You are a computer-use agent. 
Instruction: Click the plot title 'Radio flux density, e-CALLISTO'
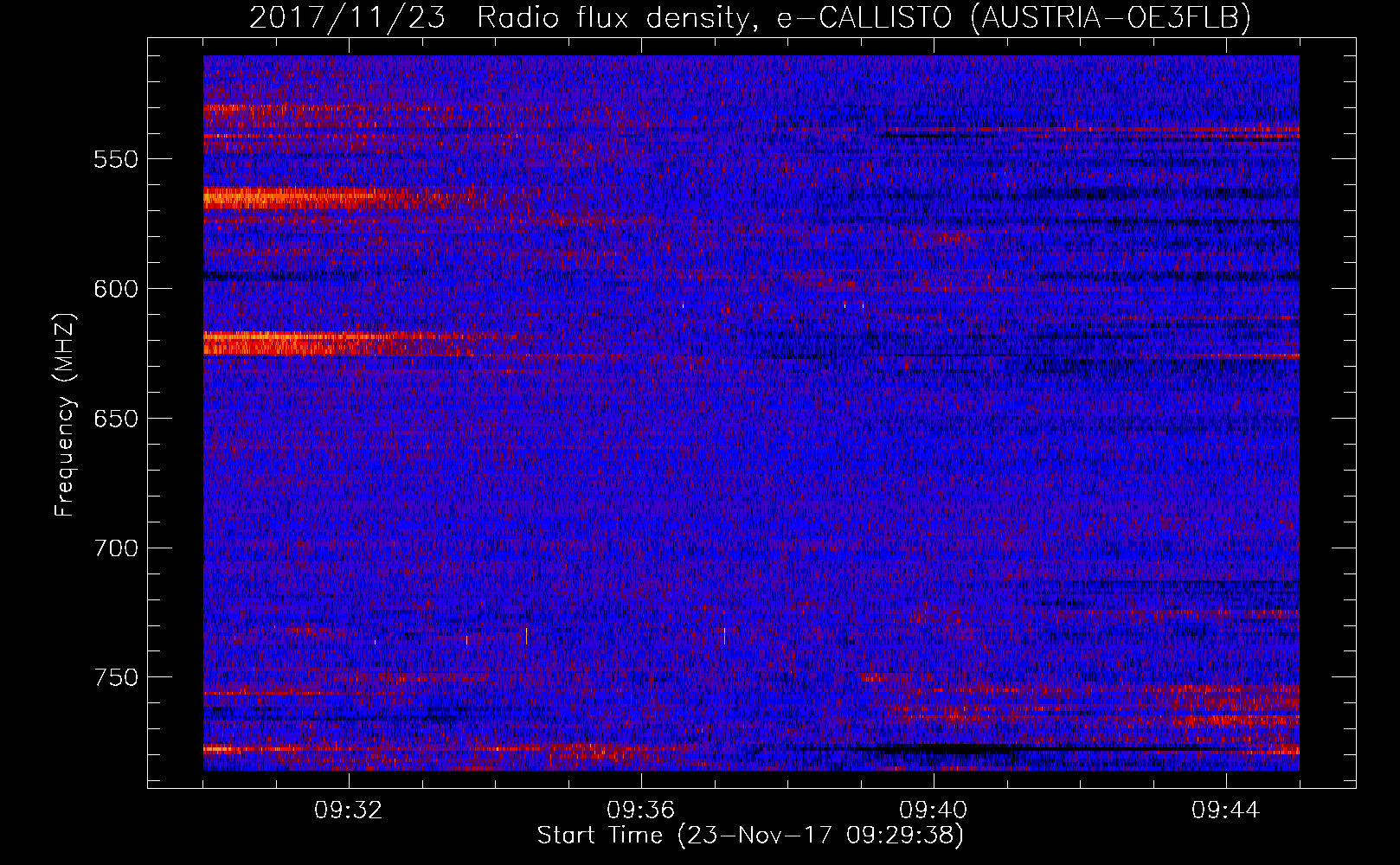coord(714,16)
